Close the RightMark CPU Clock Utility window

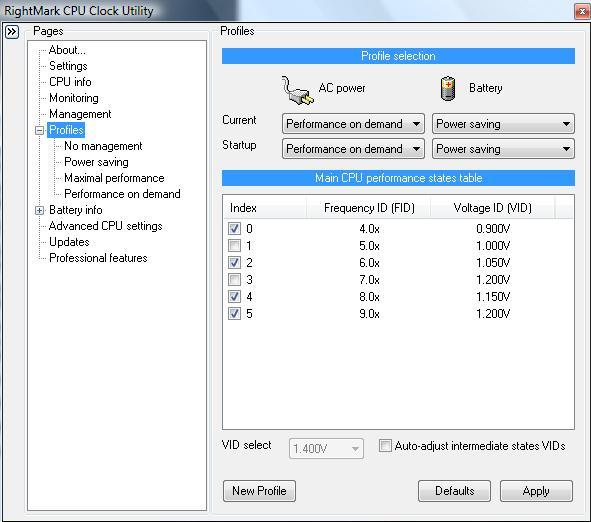click(582, 11)
